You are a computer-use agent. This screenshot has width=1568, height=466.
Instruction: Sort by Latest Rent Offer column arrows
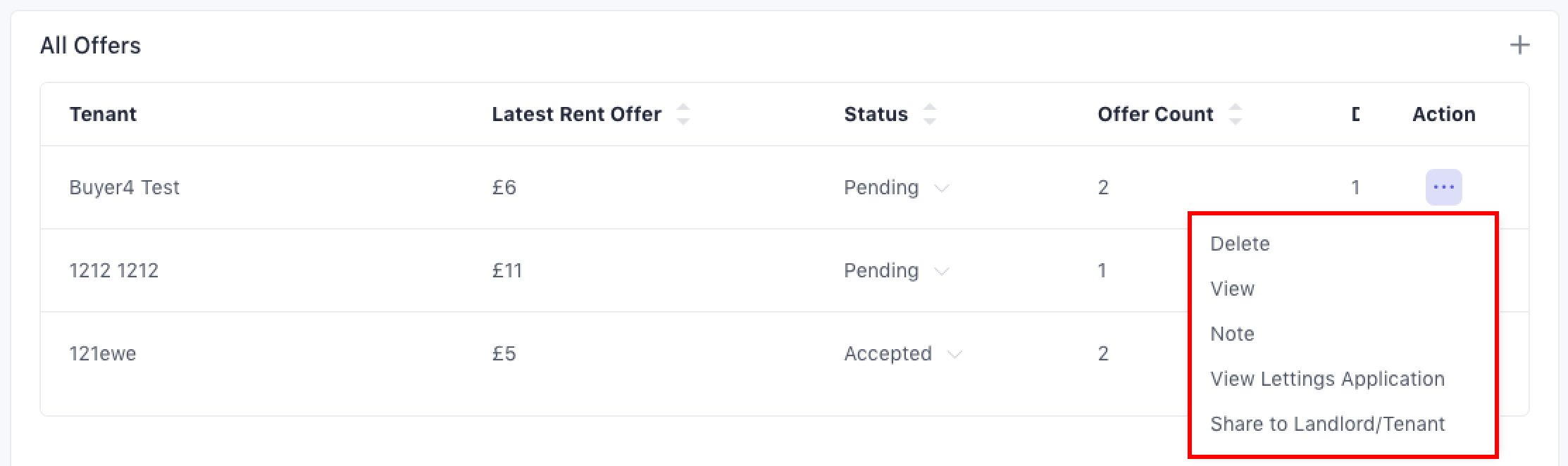pos(683,114)
